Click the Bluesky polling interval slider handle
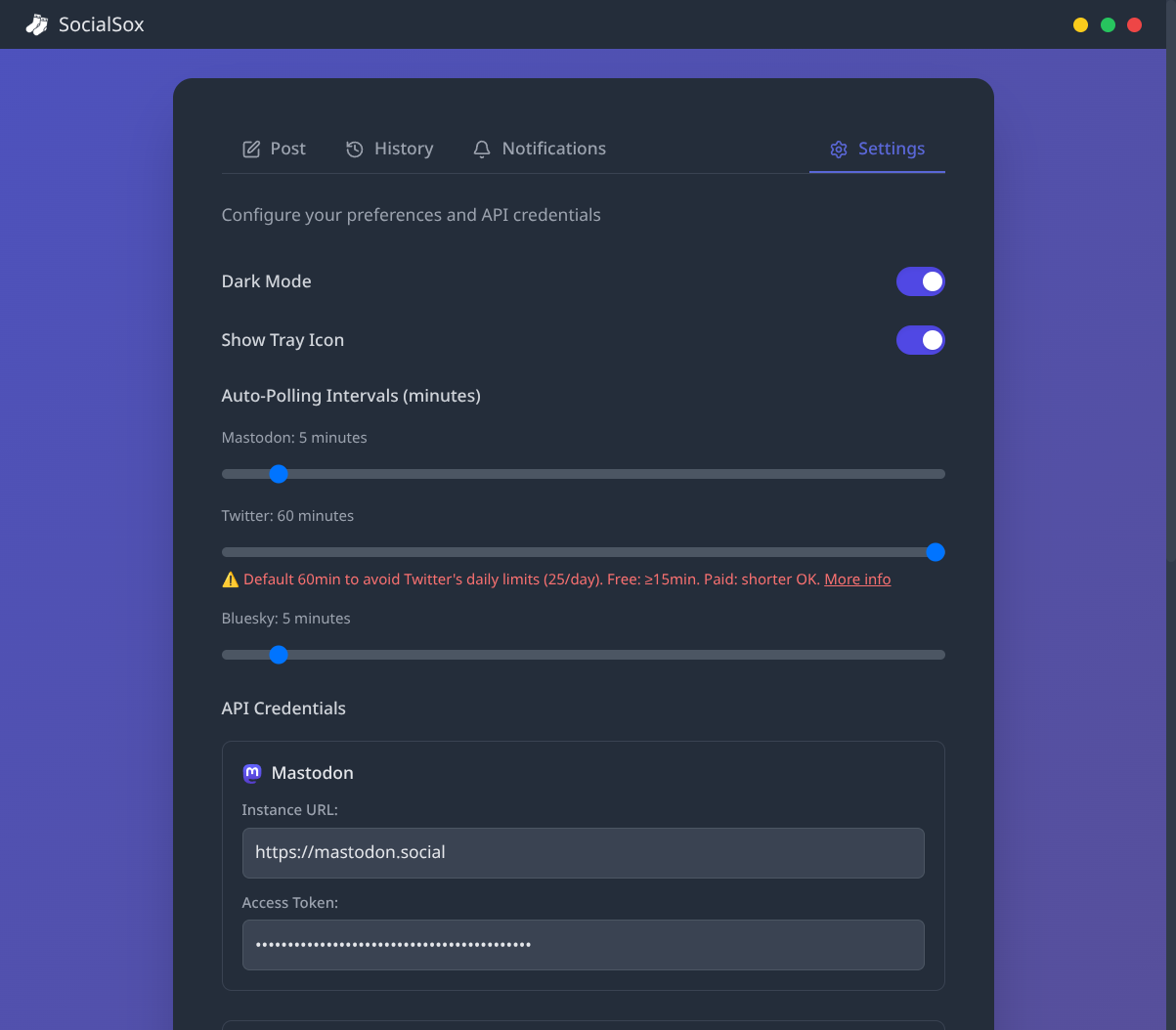The height and width of the screenshot is (1030, 1176). tap(279, 655)
